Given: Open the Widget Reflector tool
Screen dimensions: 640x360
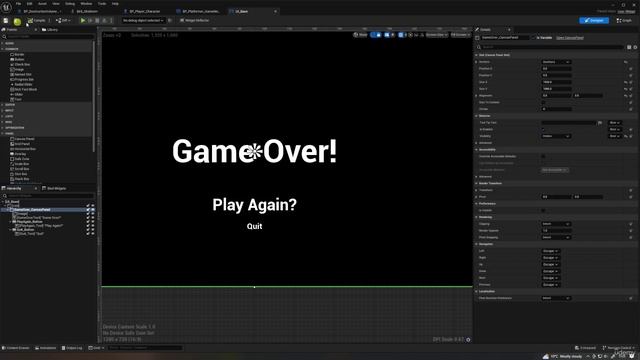Looking at the screenshot, I should point(194,20).
